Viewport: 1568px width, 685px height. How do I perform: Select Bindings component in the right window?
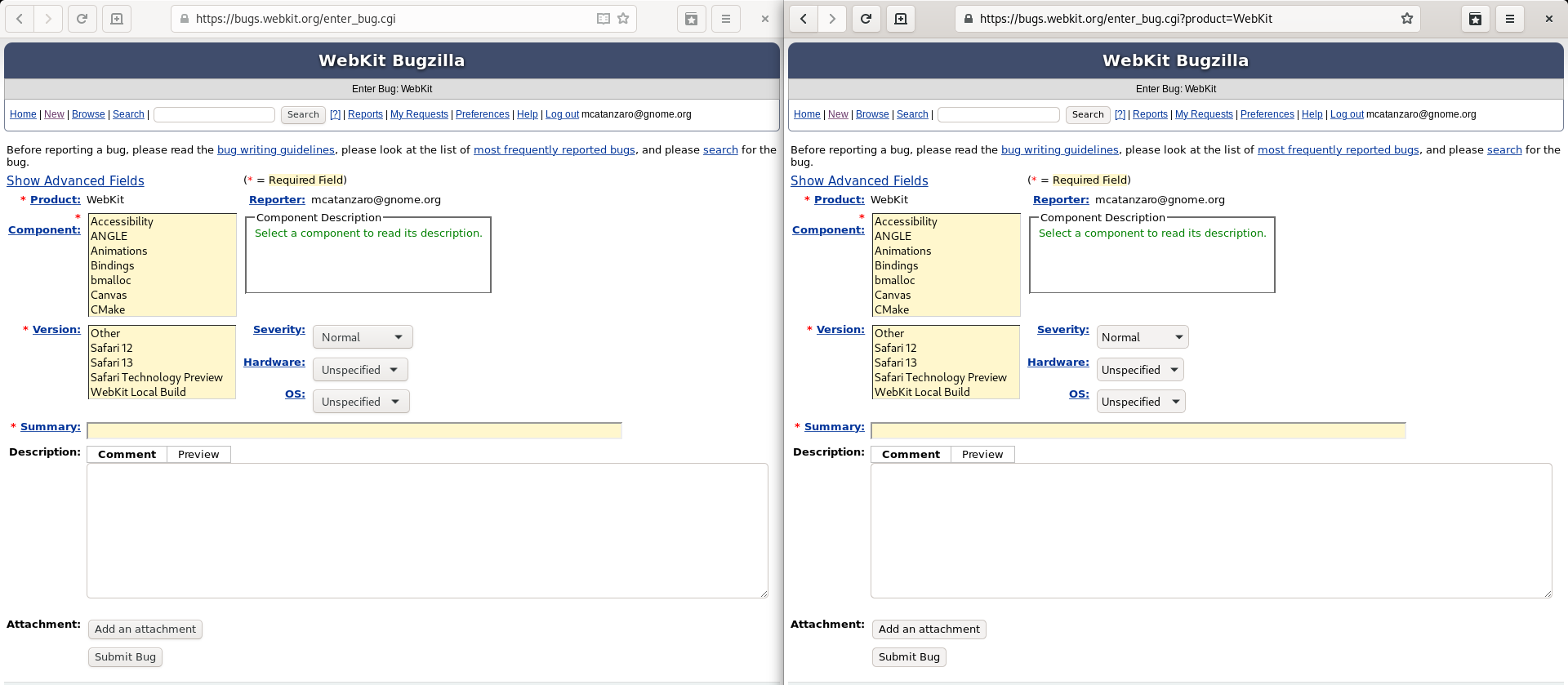coord(946,266)
